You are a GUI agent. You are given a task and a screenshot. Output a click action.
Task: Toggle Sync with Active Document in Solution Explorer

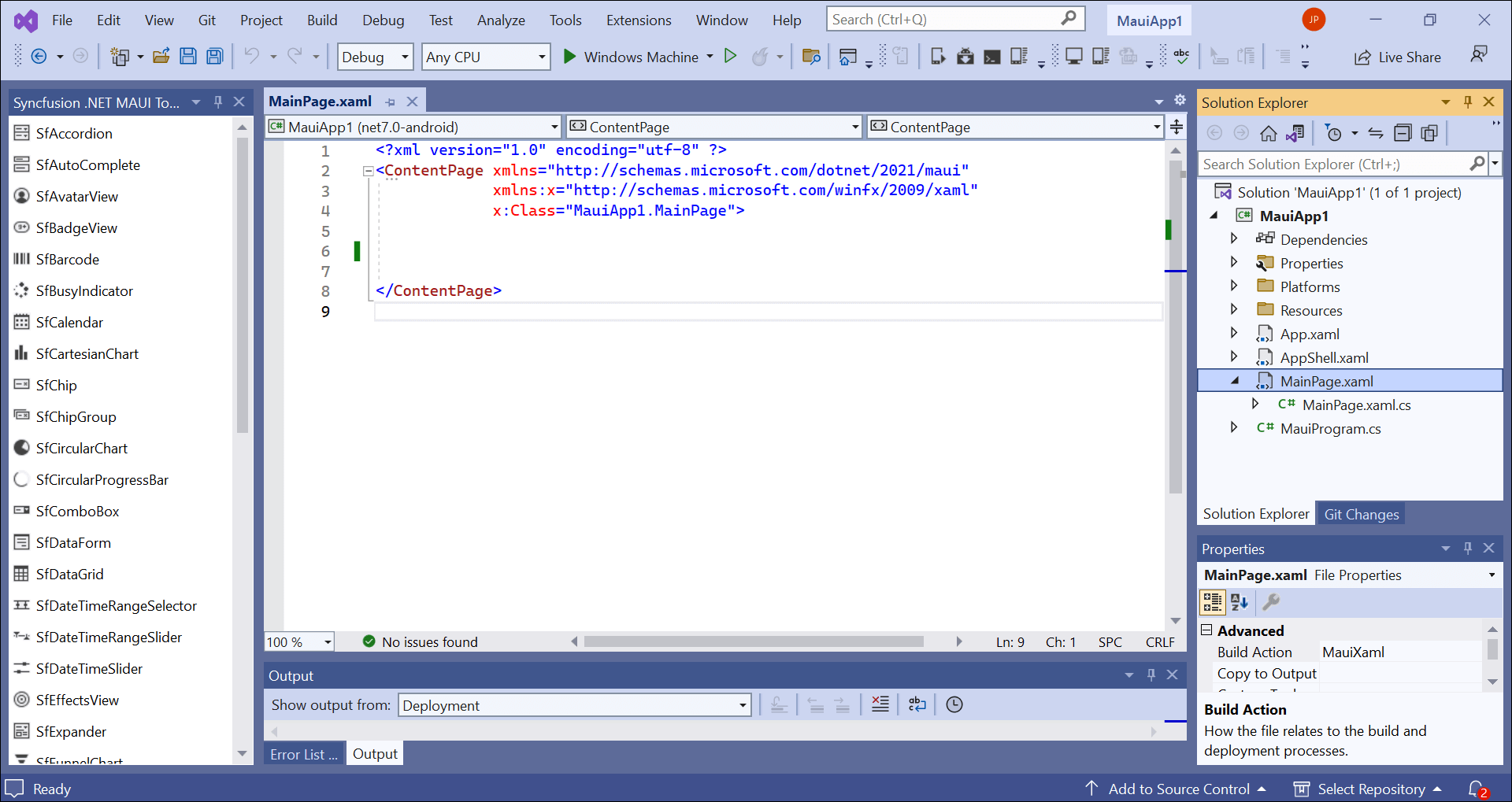pyautogui.click(x=1376, y=134)
